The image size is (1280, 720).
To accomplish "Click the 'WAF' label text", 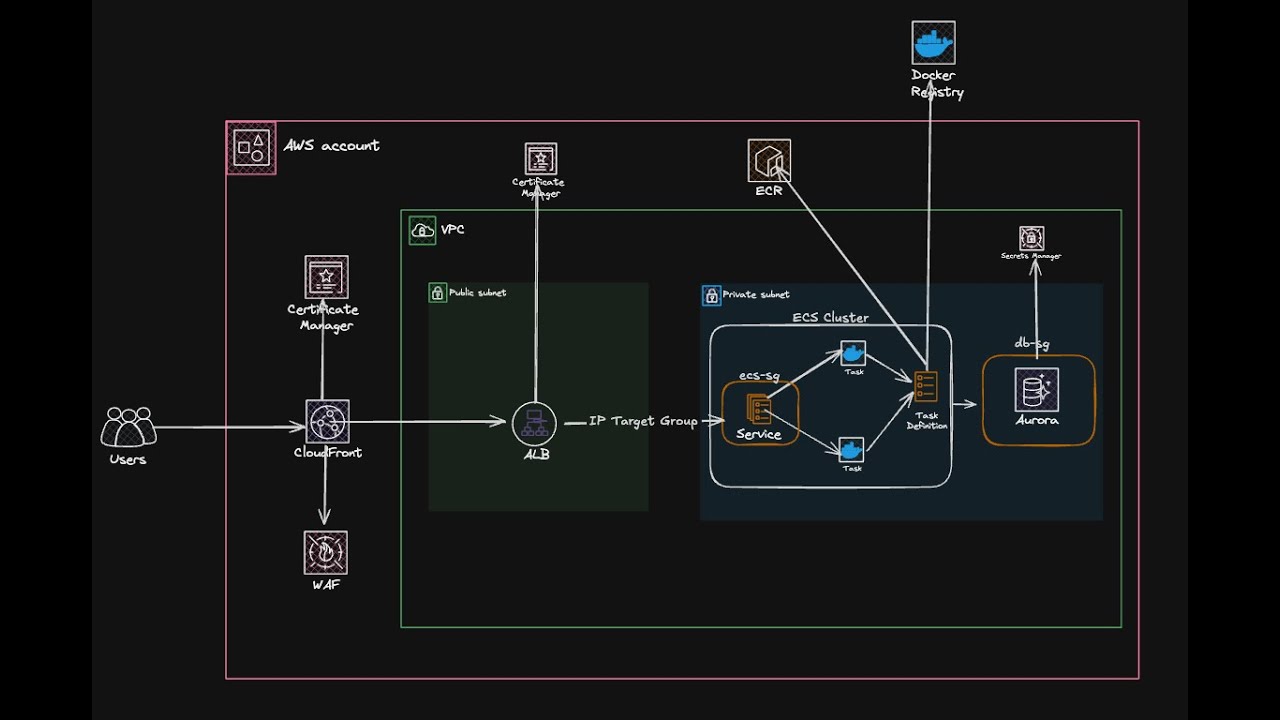I will pyautogui.click(x=326, y=584).
